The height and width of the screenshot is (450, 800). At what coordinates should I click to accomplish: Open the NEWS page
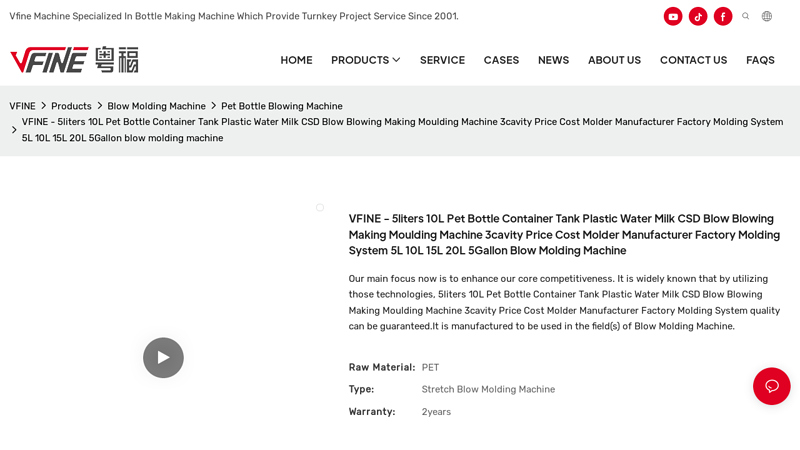[554, 60]
